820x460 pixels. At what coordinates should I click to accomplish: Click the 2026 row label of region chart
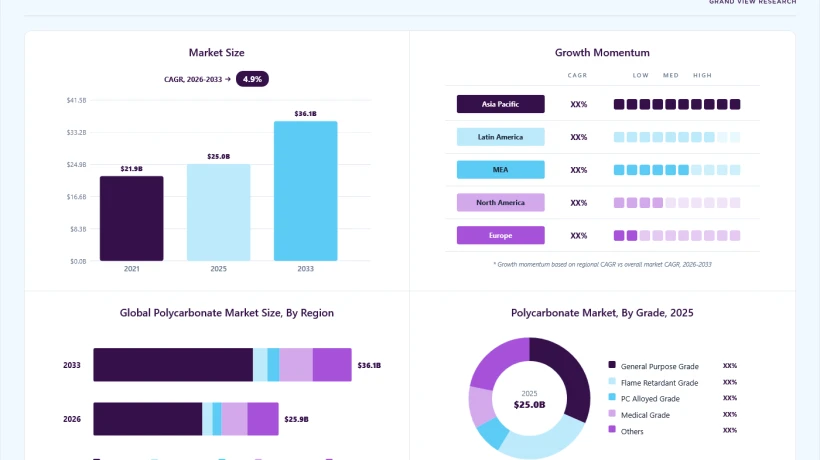(72, 419)
